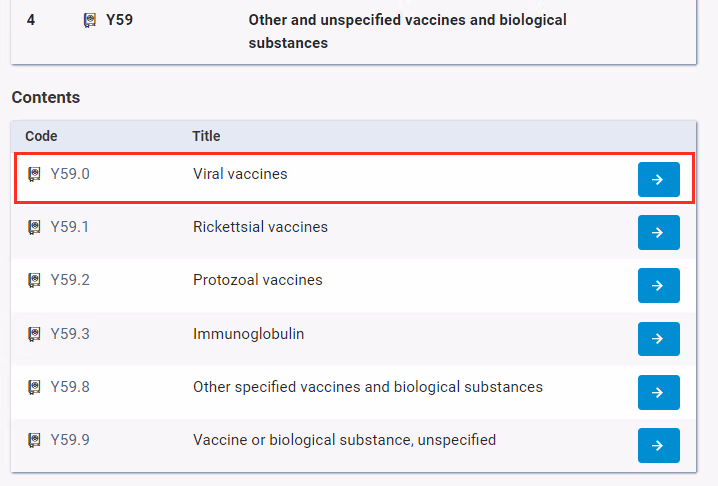The width and height of the screenshot is (718, 486).
Task: Open arrow for Vaccine unspecified Y59.9
Action: (658, 445)
